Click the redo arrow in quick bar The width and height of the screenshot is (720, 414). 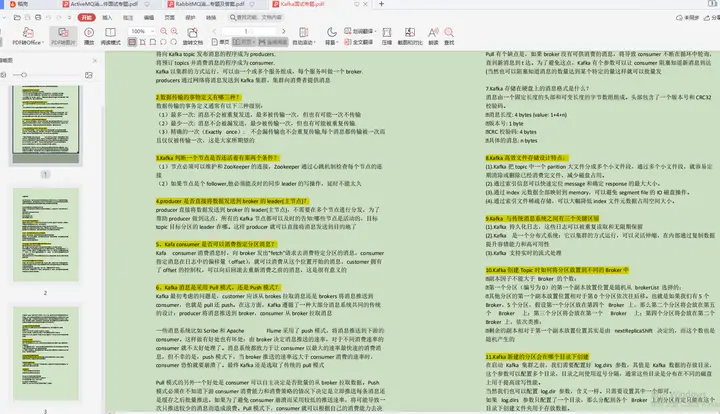[x=59, y=17]
